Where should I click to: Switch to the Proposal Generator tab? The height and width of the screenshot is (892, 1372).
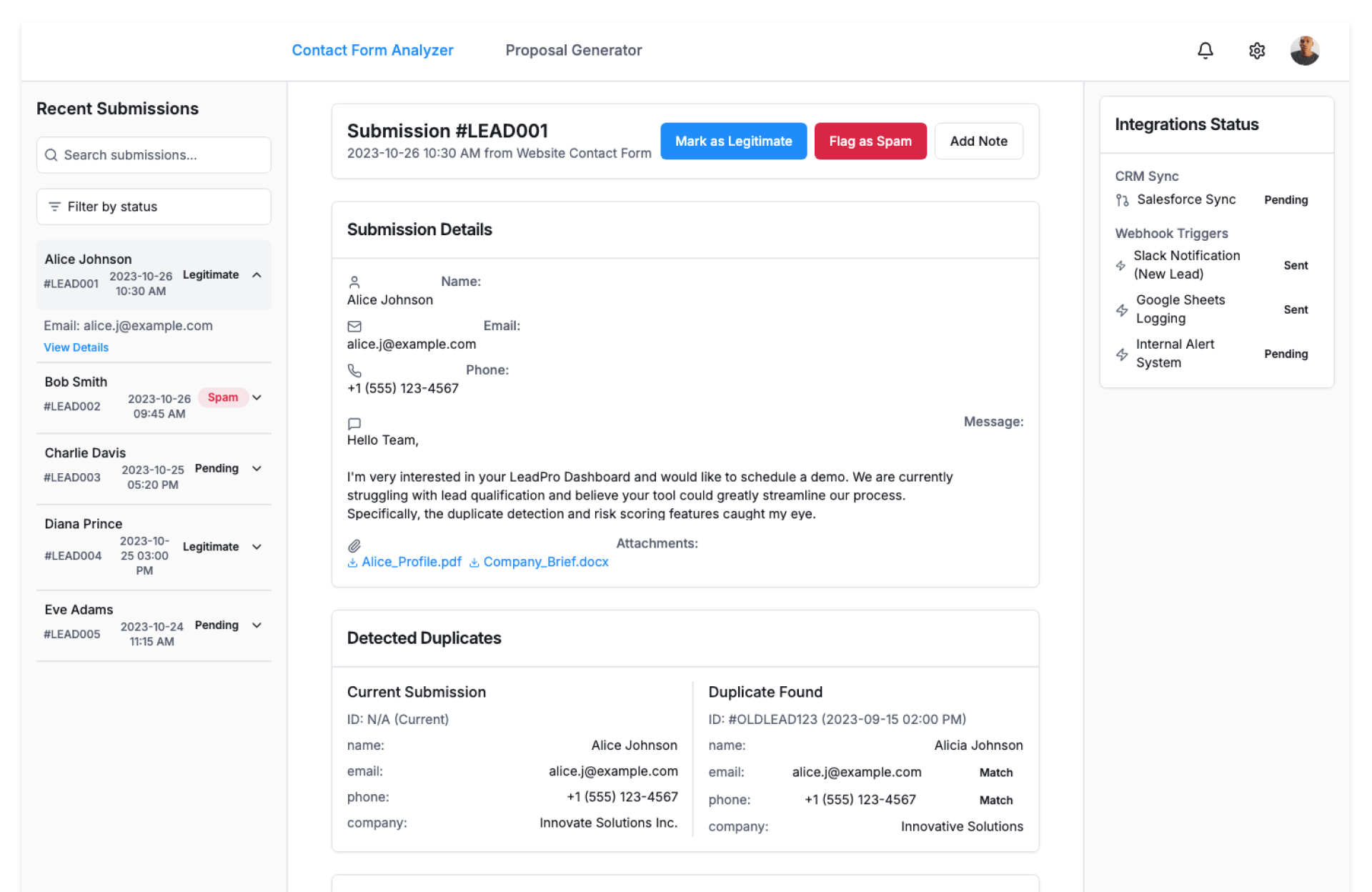tap(573, 50)
